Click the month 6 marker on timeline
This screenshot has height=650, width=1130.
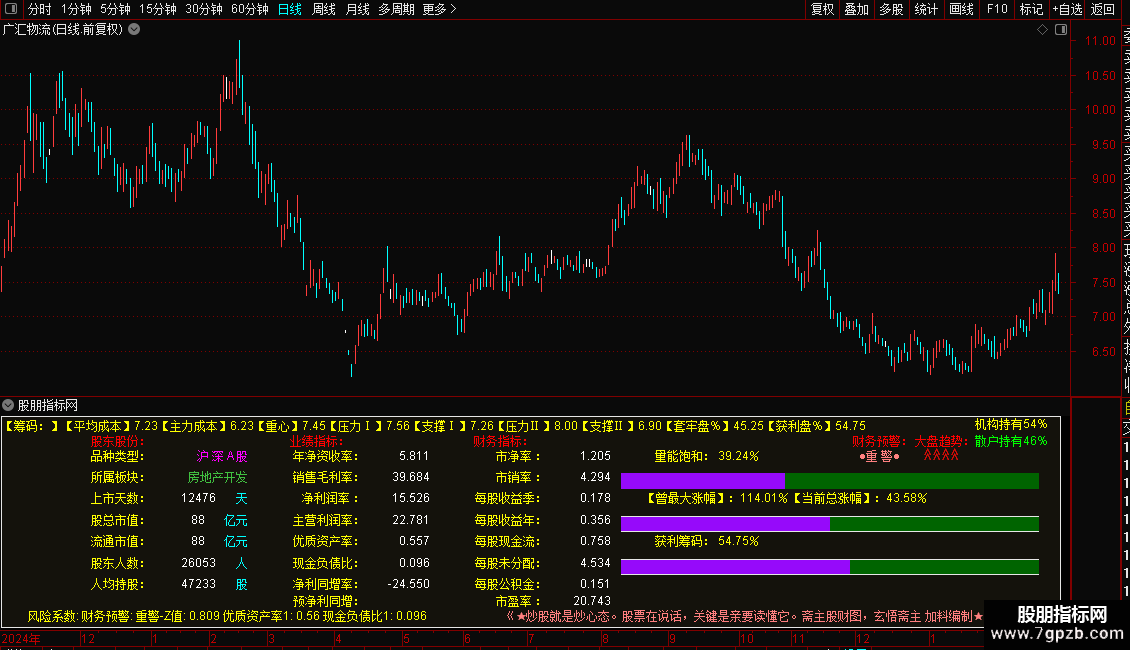click(x=467, y=638)
